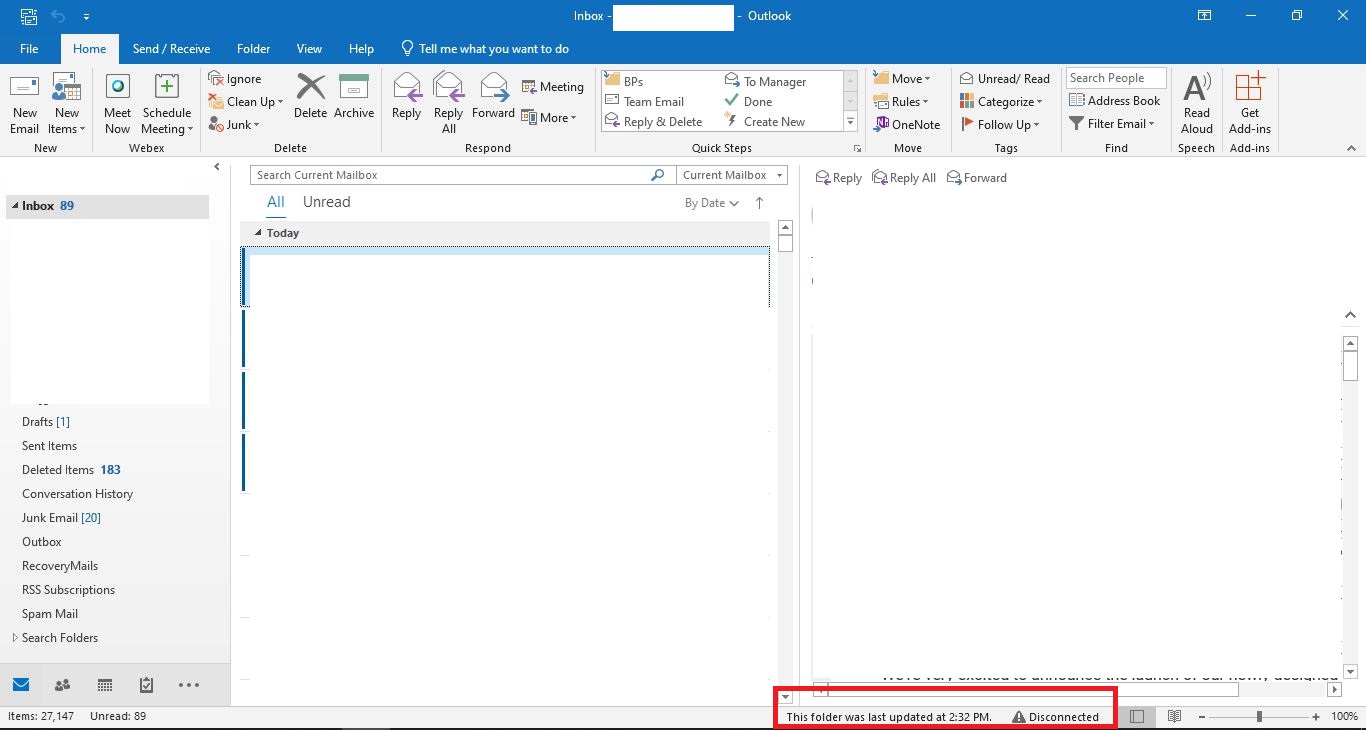Show only Unread messages
This screenshot has height=730, width=1366.
[326, 202]
